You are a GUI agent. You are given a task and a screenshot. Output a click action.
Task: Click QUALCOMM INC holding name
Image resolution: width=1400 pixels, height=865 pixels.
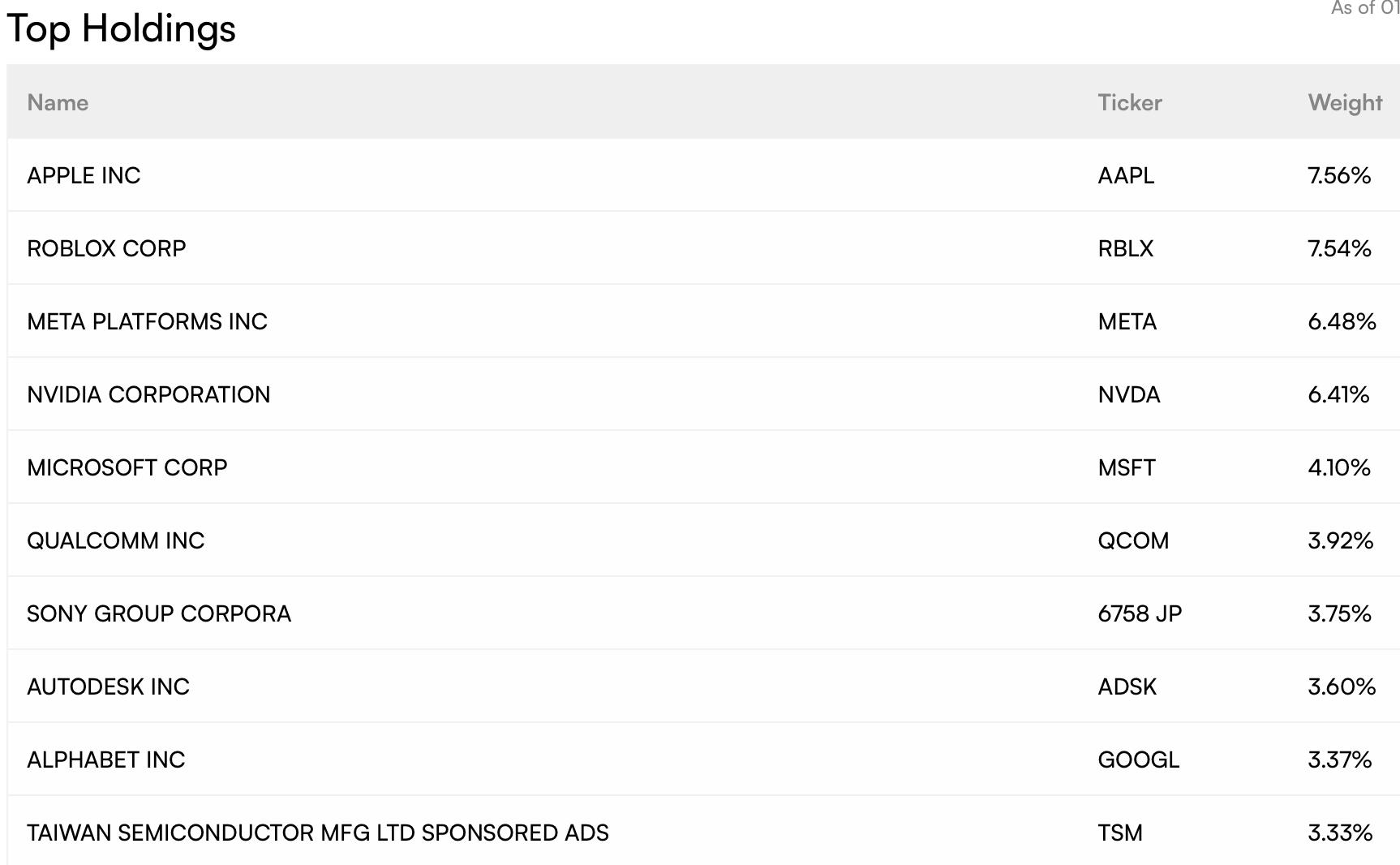coord(116,540)
